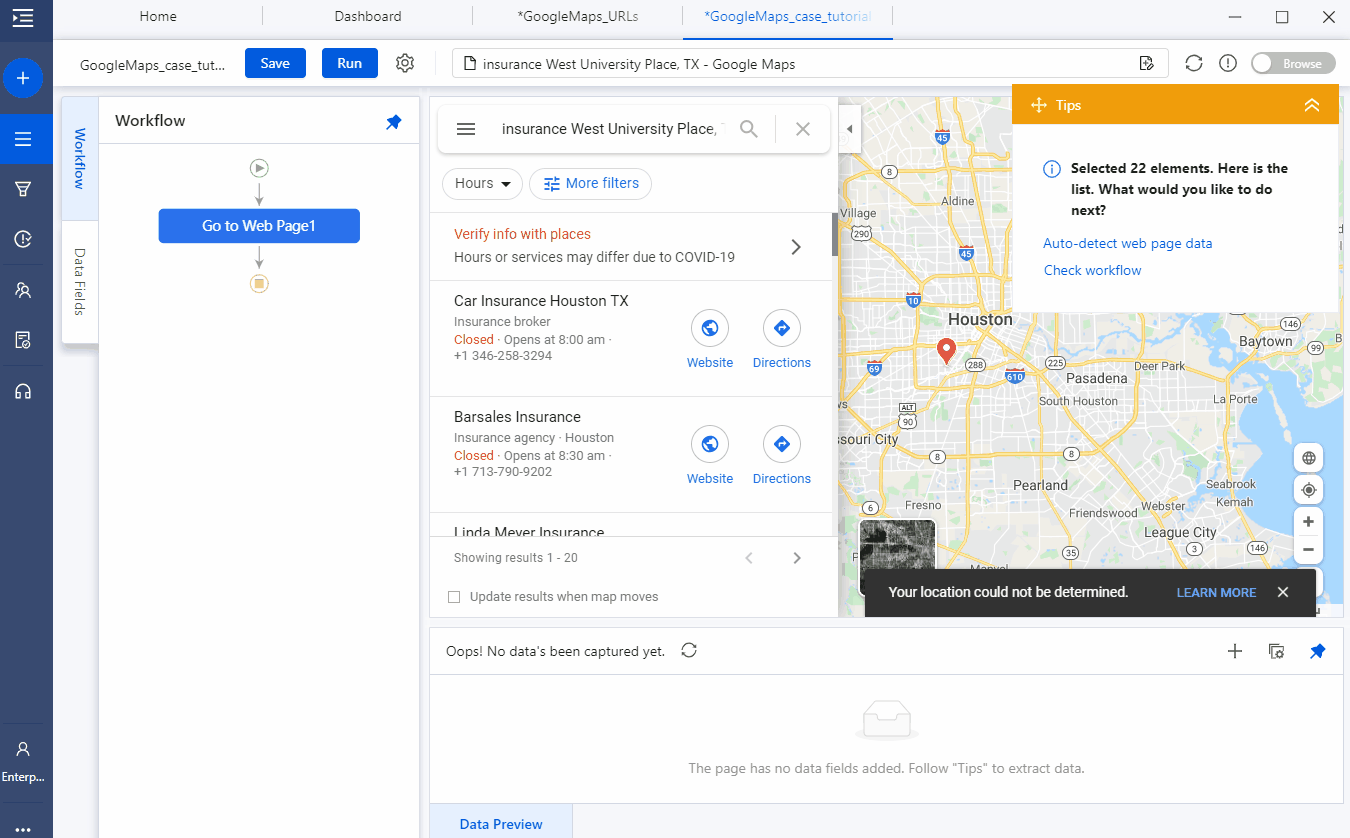Click the red location pin on the map
This screenshot has height=838, width=1350.
coord(946,352)
